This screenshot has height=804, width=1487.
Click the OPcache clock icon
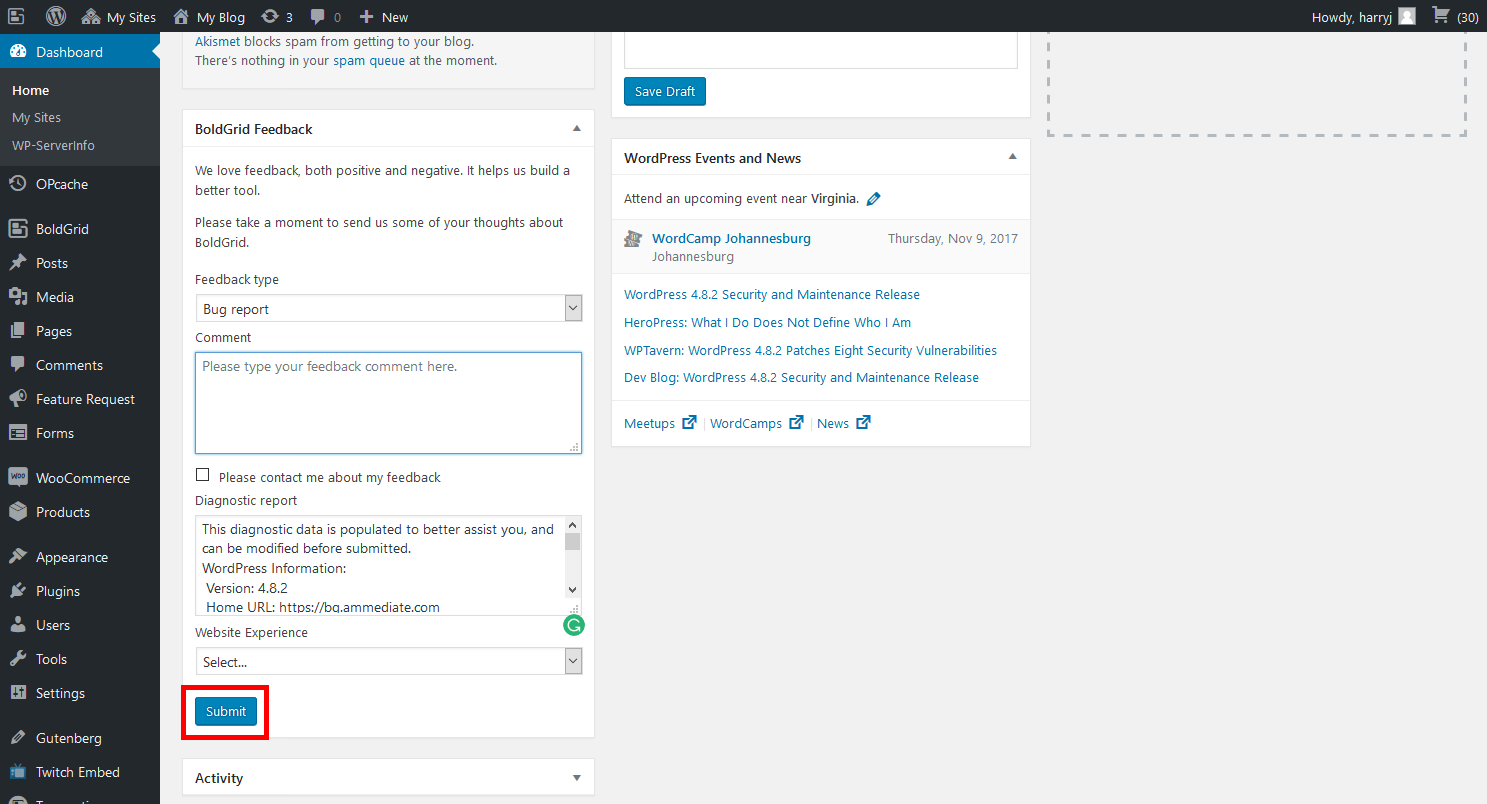18,184
